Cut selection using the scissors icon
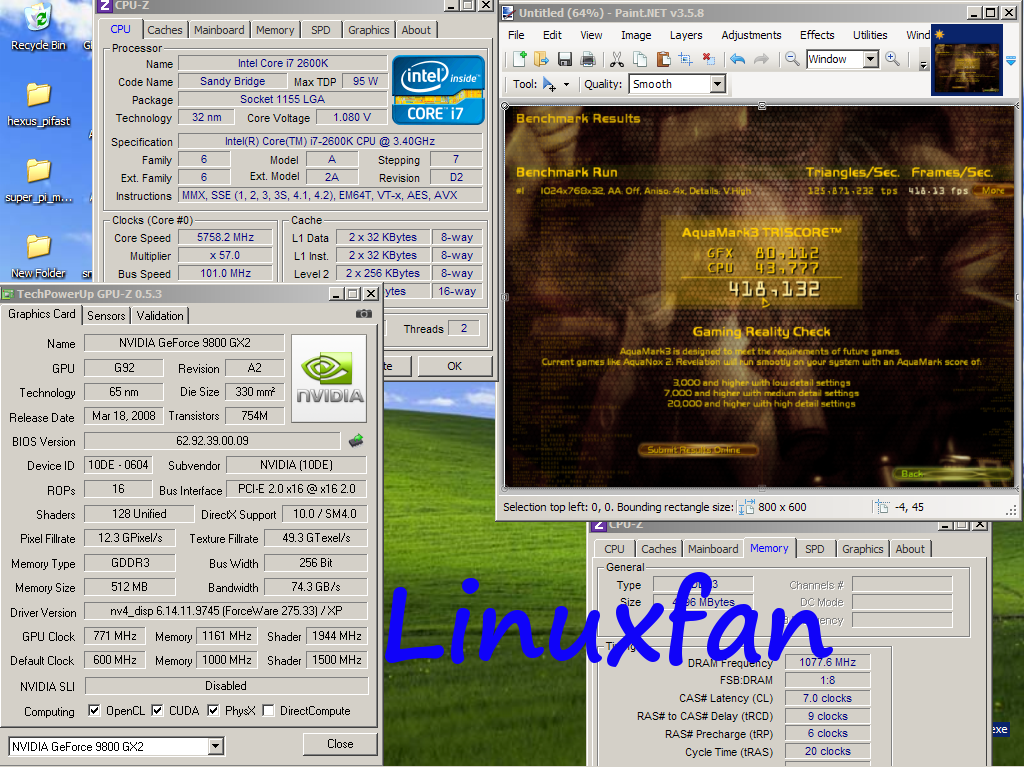The image size is (1024, 768). (x=616, y=59)
